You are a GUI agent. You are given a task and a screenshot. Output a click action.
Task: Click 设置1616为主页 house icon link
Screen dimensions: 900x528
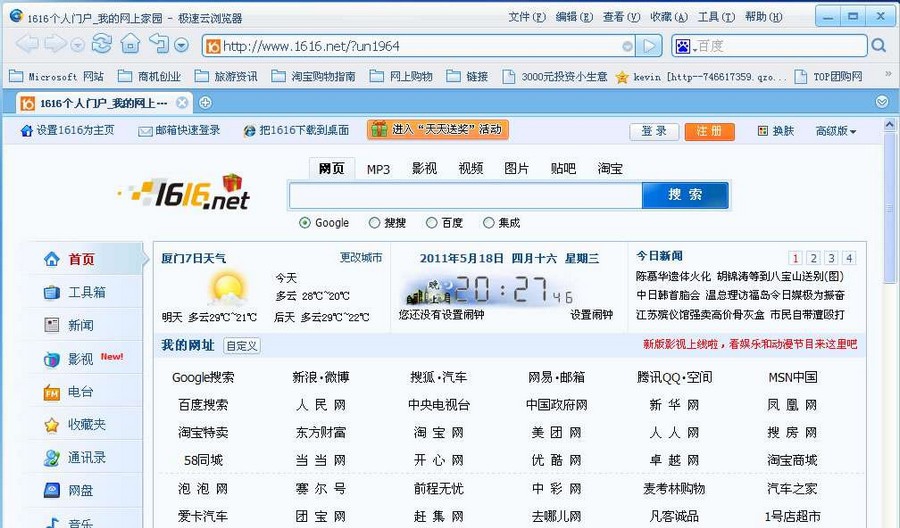point(67,130)
